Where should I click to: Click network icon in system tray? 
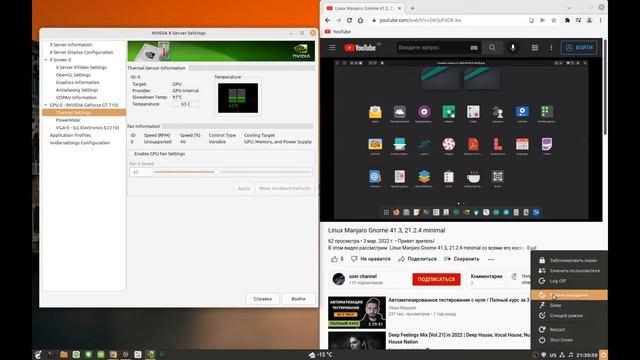562,355
